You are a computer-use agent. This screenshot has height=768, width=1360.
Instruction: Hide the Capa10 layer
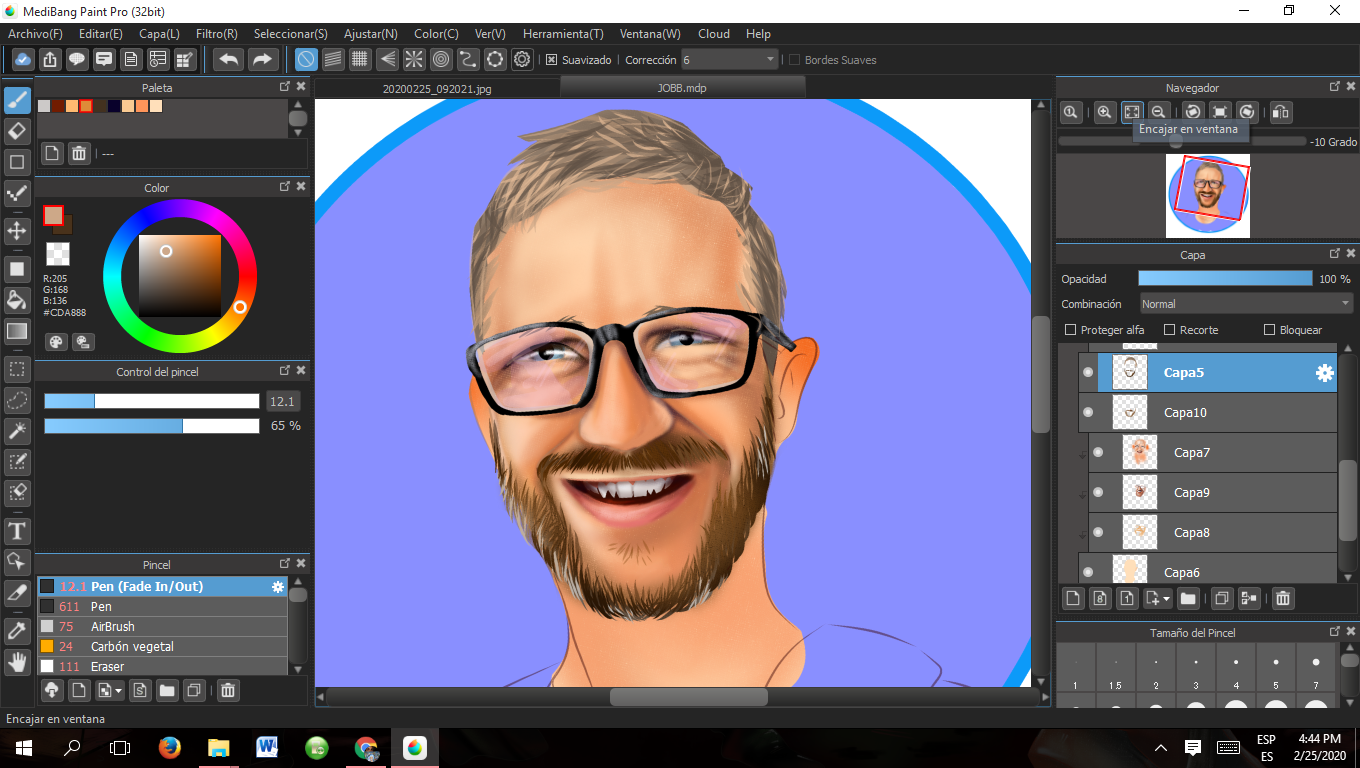(1088, 412)
